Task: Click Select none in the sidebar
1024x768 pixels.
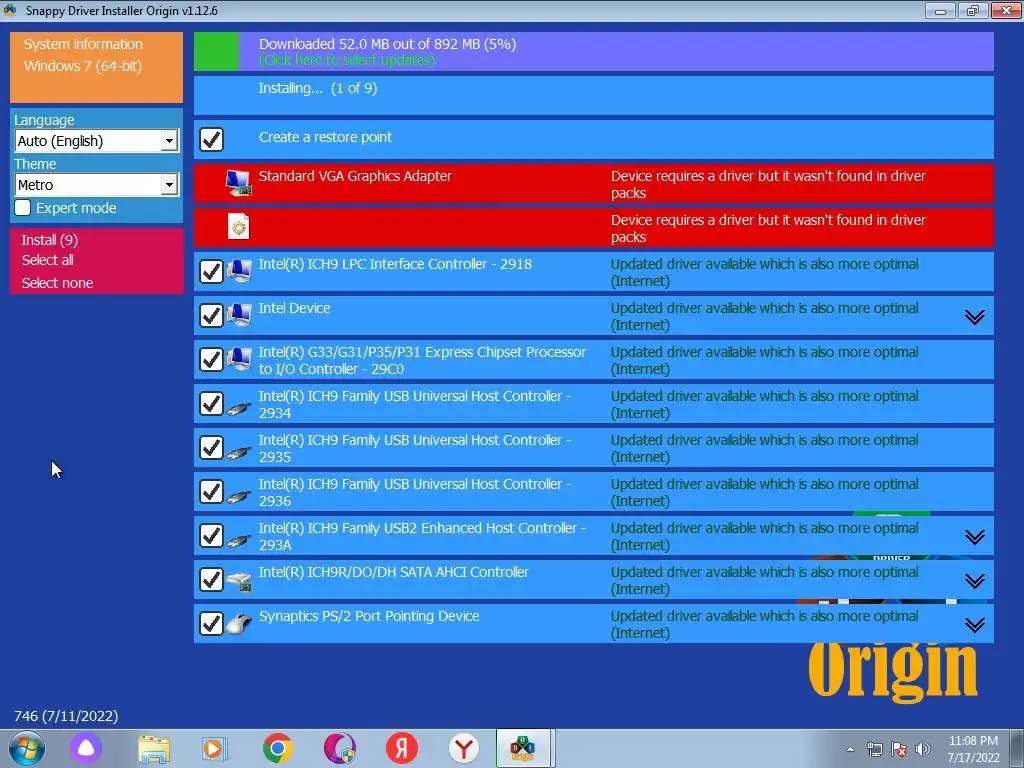Action: (57, 283)
